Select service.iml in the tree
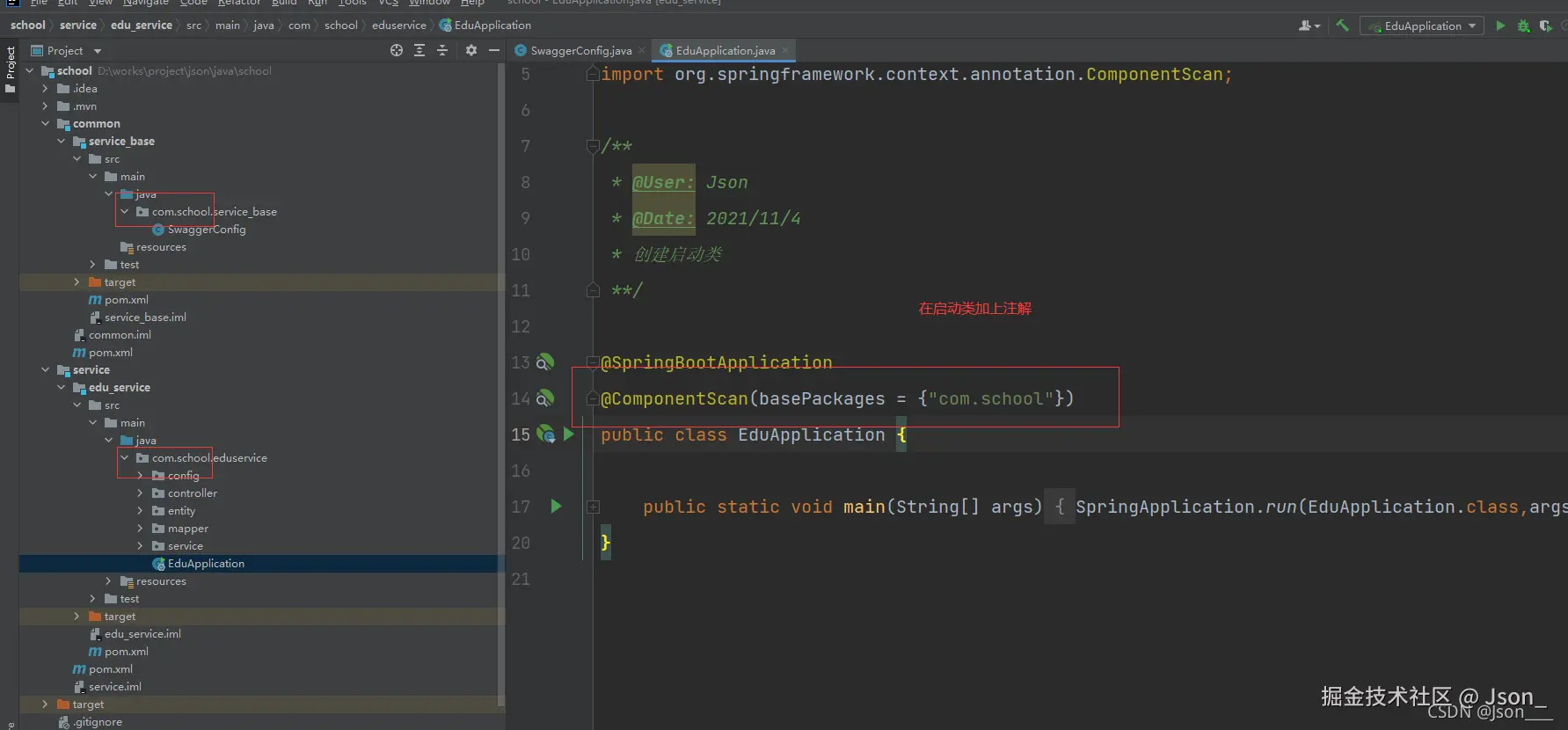The width and height of the screenshot is (1568, 730). click(x=114, y=687)
